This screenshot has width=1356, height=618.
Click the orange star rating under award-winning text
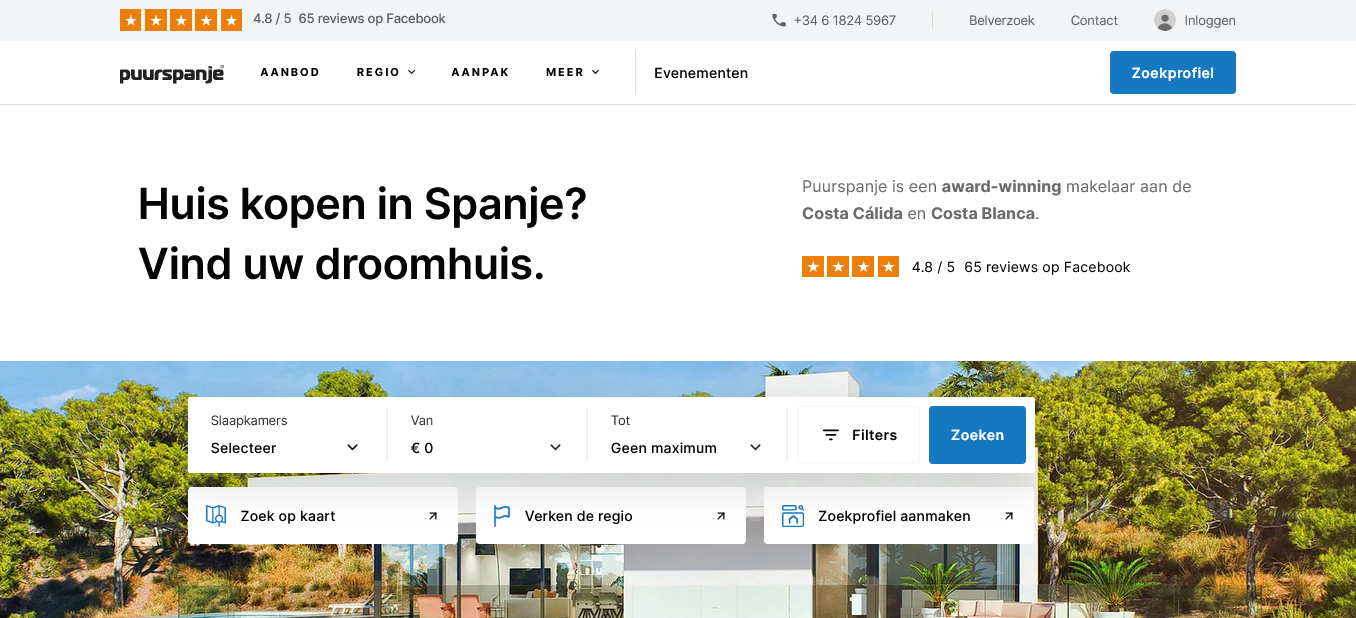850,267
